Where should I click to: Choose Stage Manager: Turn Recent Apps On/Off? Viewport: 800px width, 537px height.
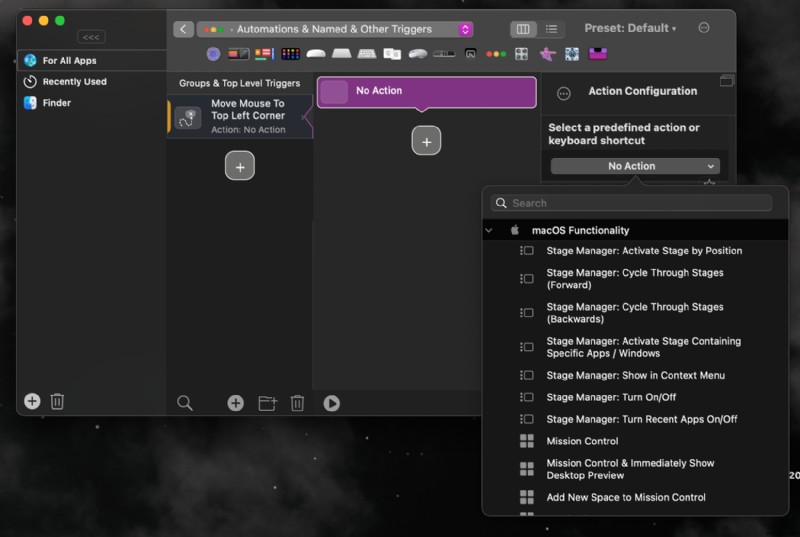coord(635,419)
